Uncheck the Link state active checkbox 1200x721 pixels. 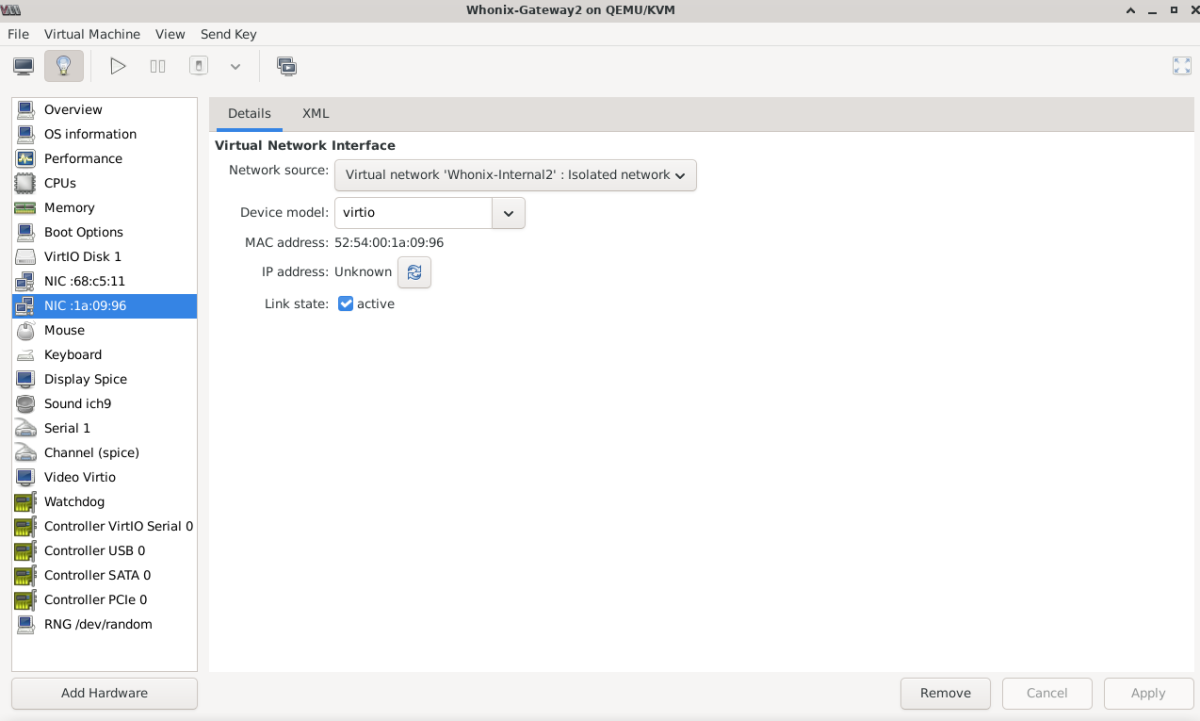[346, 304]
